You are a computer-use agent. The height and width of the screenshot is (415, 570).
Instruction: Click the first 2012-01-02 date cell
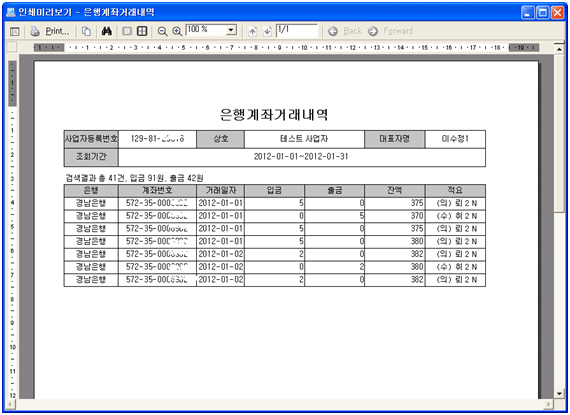(220, 254)
